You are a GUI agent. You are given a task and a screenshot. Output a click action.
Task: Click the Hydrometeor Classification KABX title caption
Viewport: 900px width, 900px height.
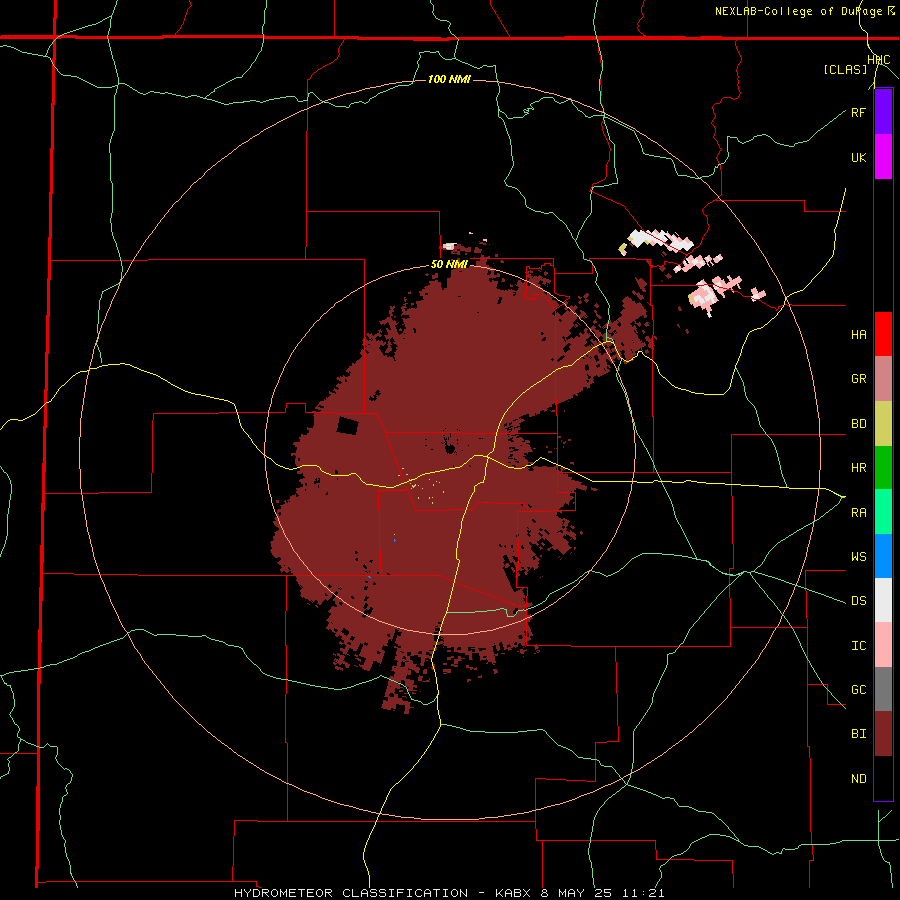(x=449, y=893)
